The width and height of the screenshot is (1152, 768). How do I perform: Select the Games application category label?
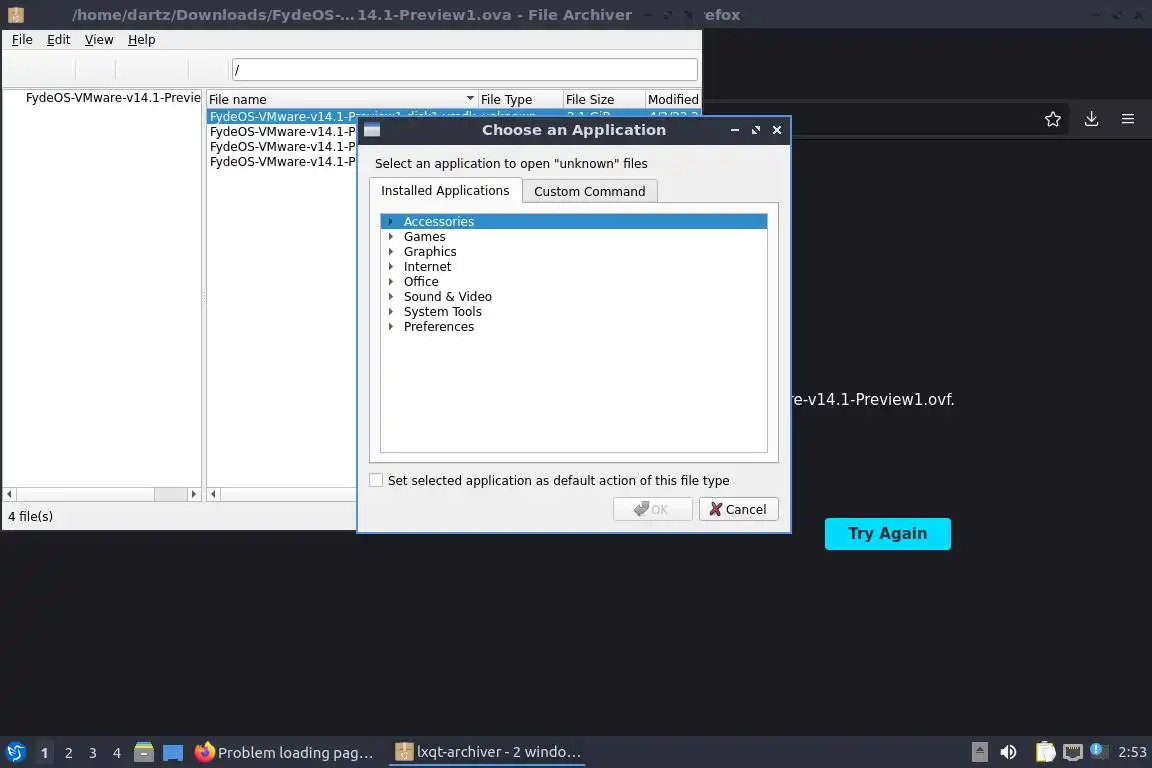click(425, 237)
